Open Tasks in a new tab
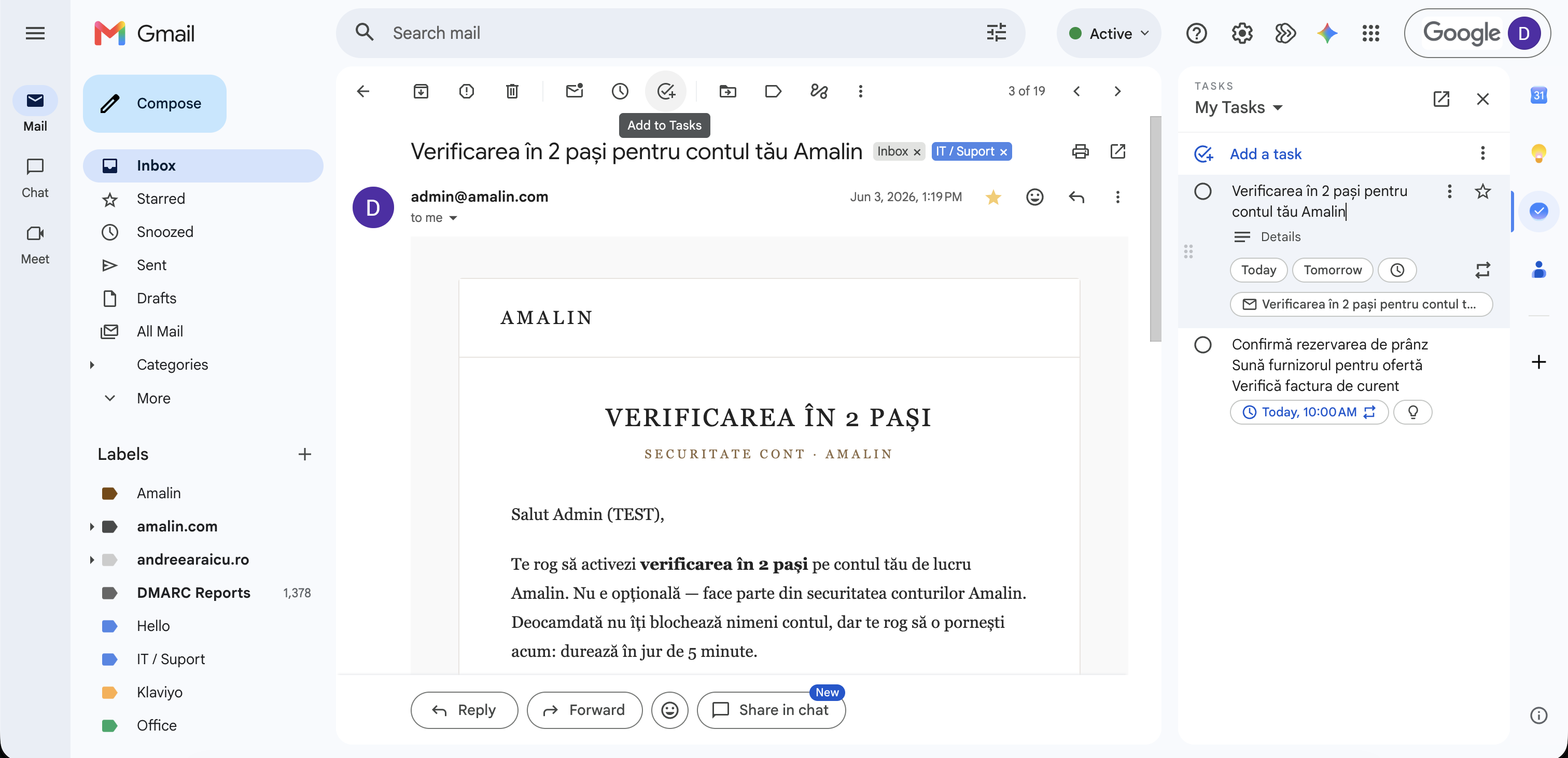The height and width of the screenshot is (758, 1568). [1441, 99]
